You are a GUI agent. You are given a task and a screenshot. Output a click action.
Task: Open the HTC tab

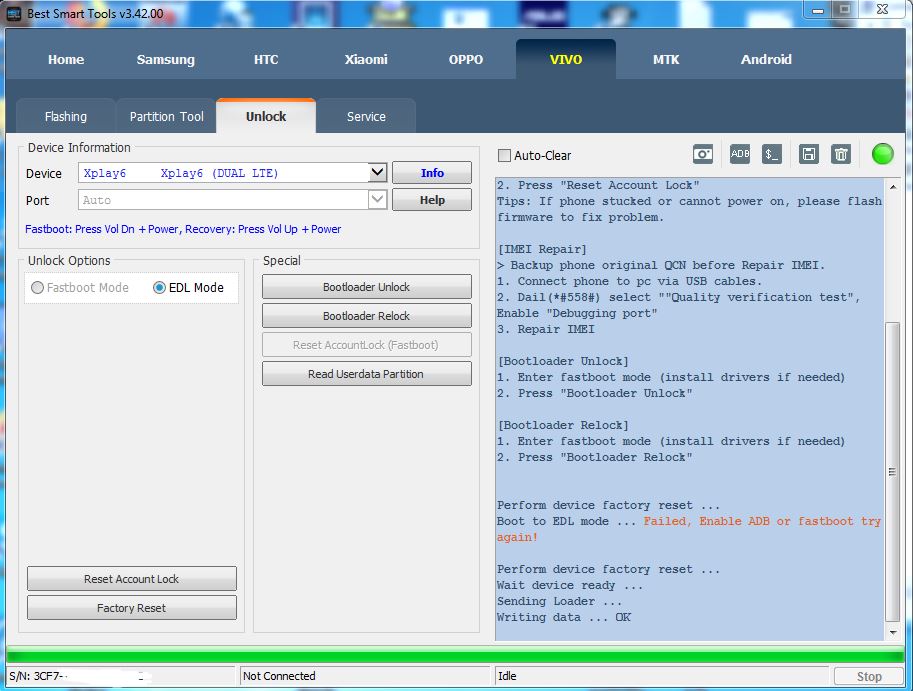click(266, 59)
